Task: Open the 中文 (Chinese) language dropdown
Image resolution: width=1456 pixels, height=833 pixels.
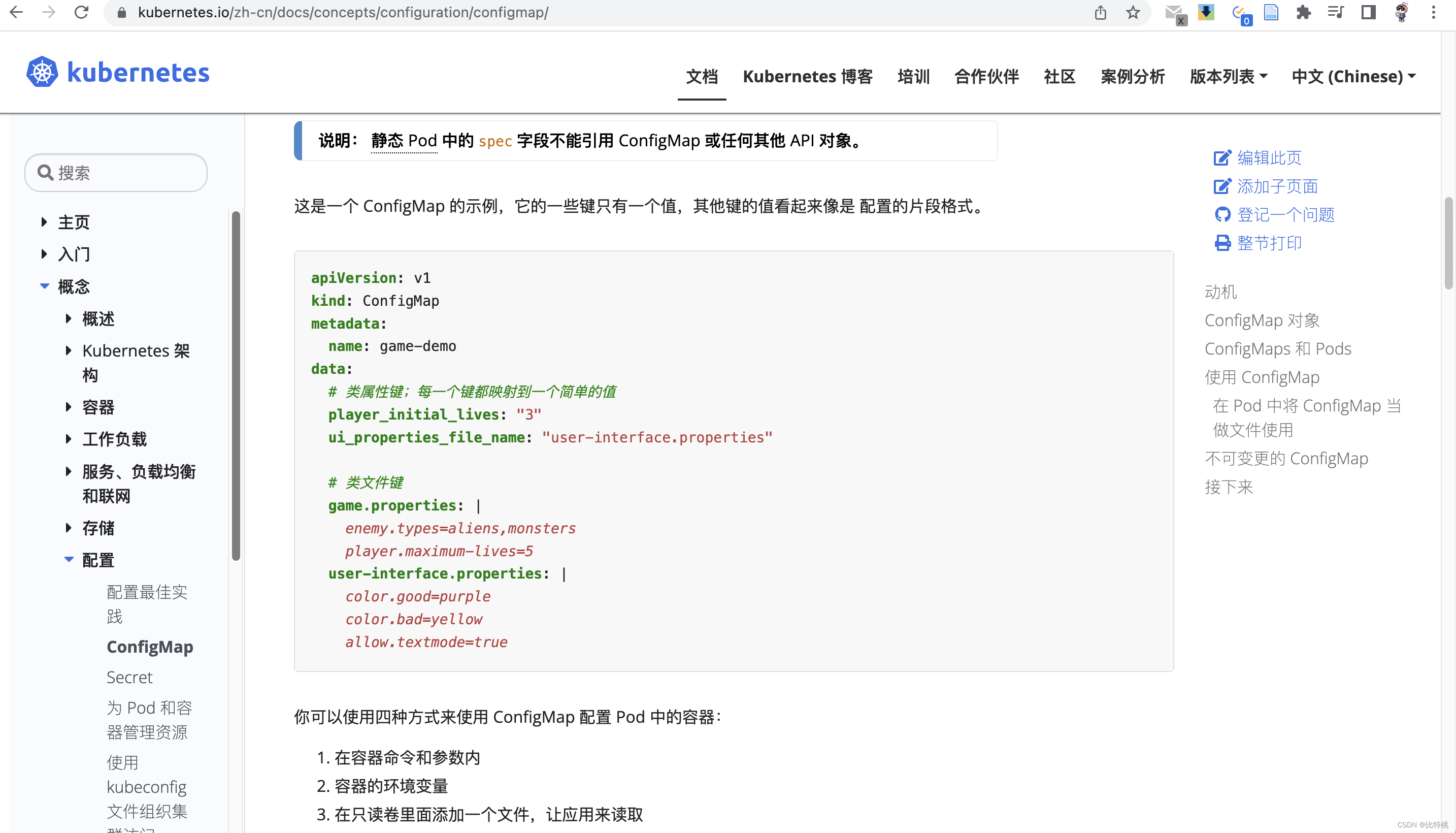Action: point(1353,76)
